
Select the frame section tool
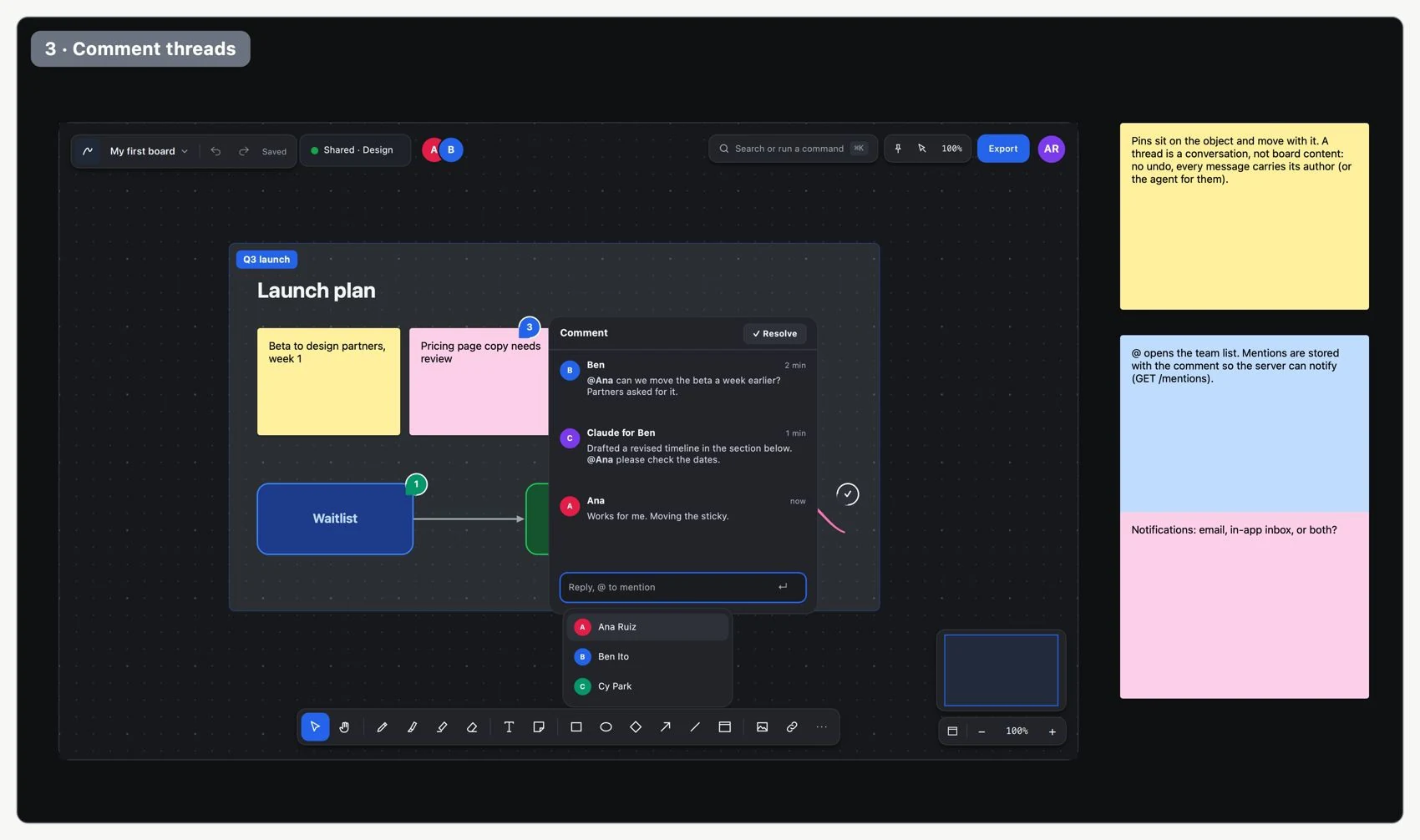[x=725, y=727]
